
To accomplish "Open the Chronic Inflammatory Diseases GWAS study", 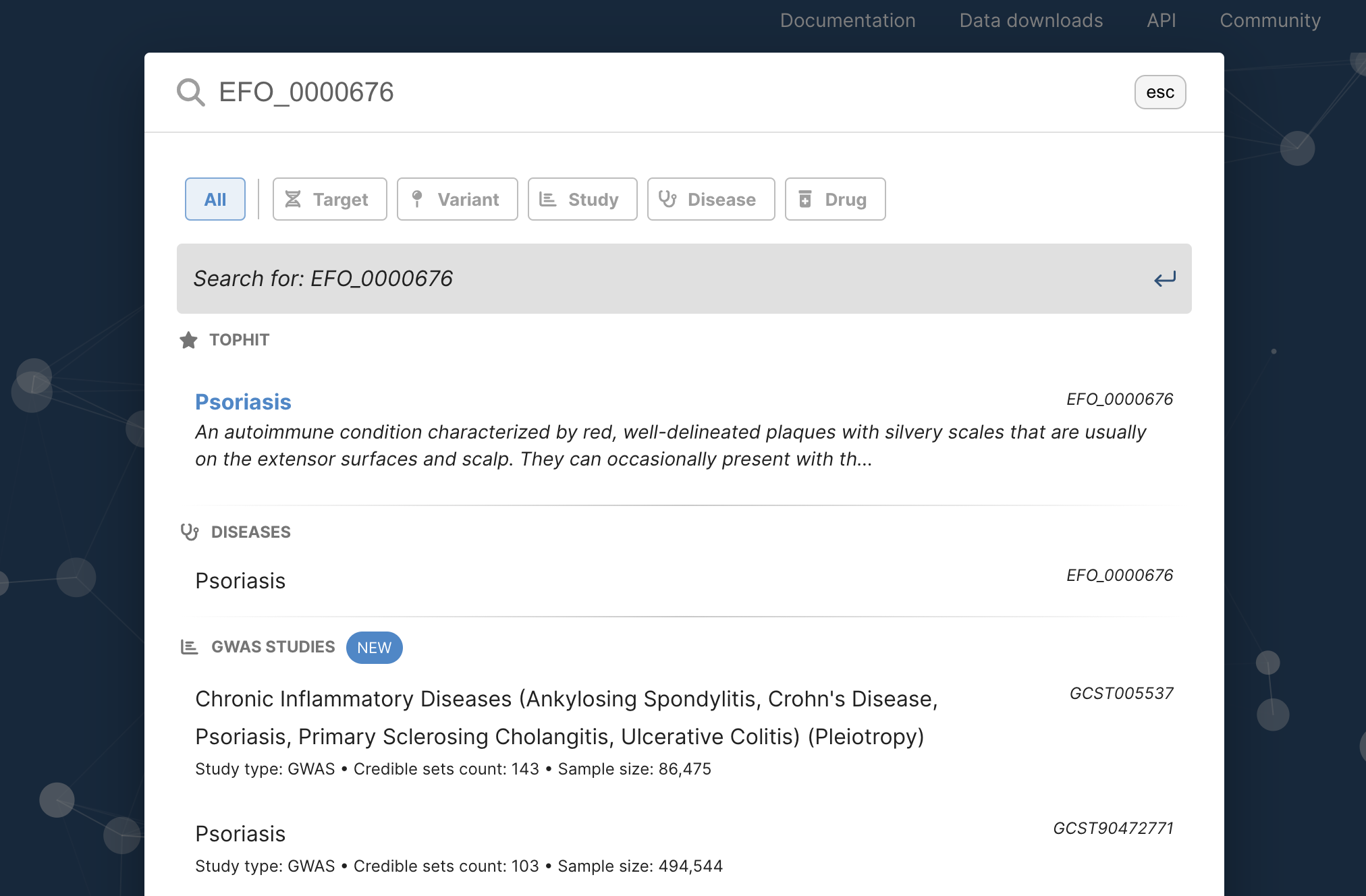I will (566, 717).
